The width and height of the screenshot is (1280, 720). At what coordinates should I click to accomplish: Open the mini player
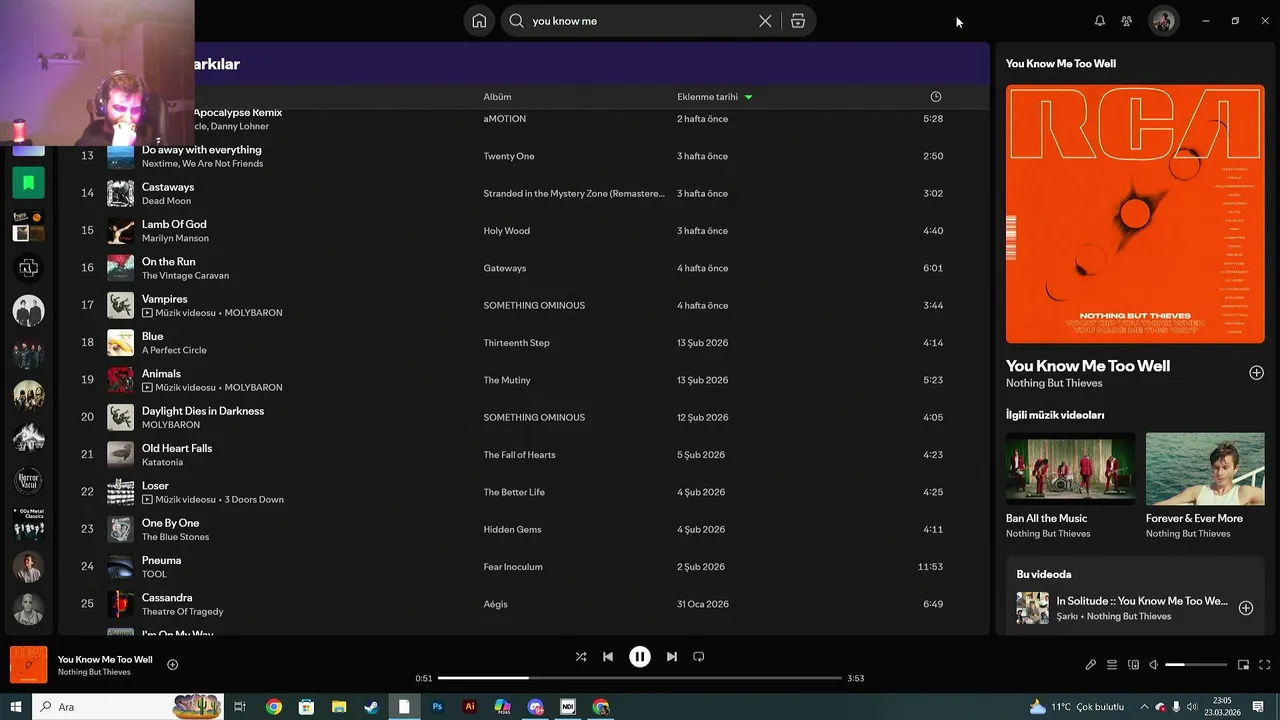tap(1243, 665)
